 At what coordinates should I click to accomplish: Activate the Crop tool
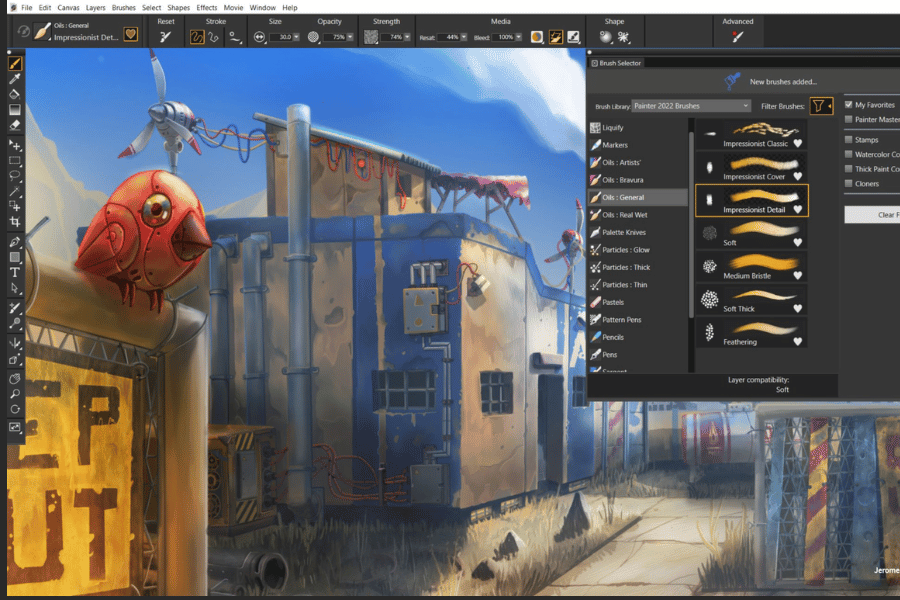click(x=15, y=222)
